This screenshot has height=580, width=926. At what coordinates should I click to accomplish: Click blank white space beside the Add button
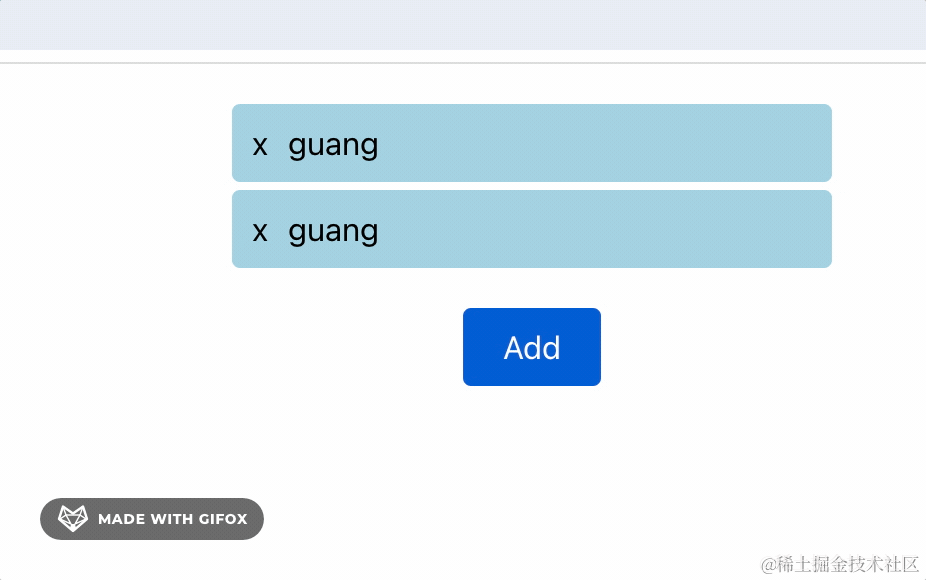click(x=709, y=347)
